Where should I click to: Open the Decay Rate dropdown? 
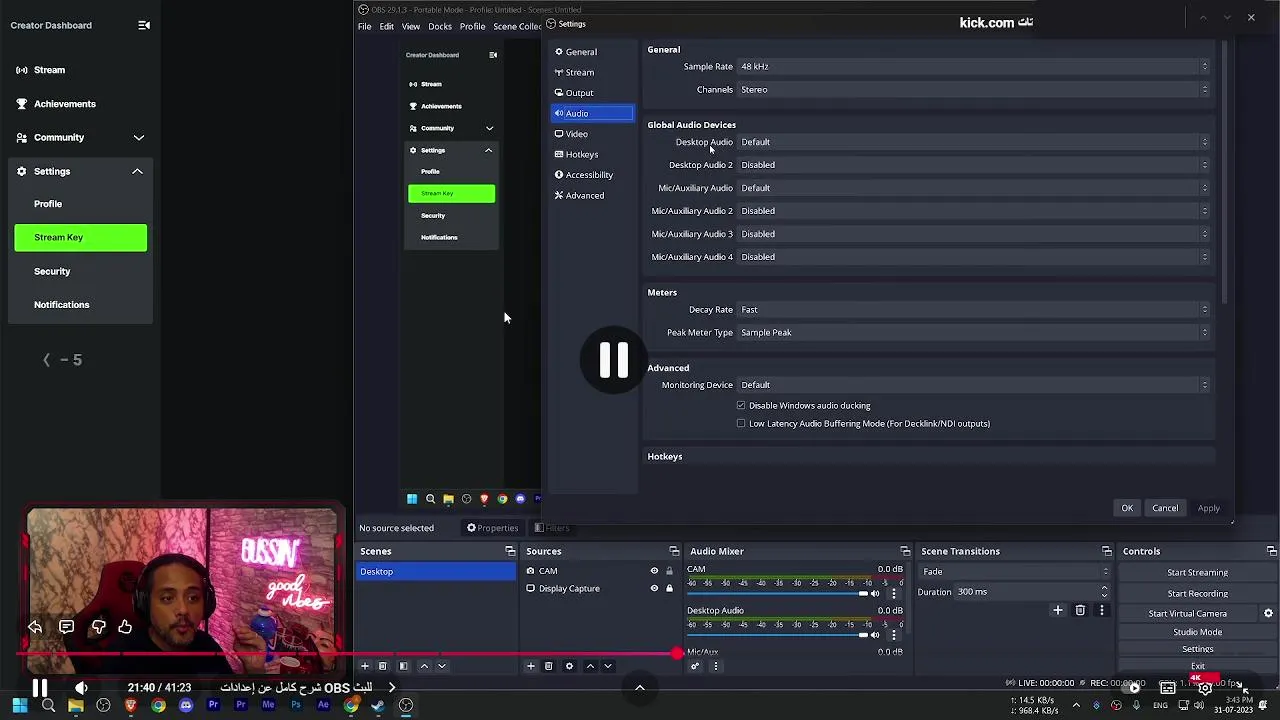(974, 310)
